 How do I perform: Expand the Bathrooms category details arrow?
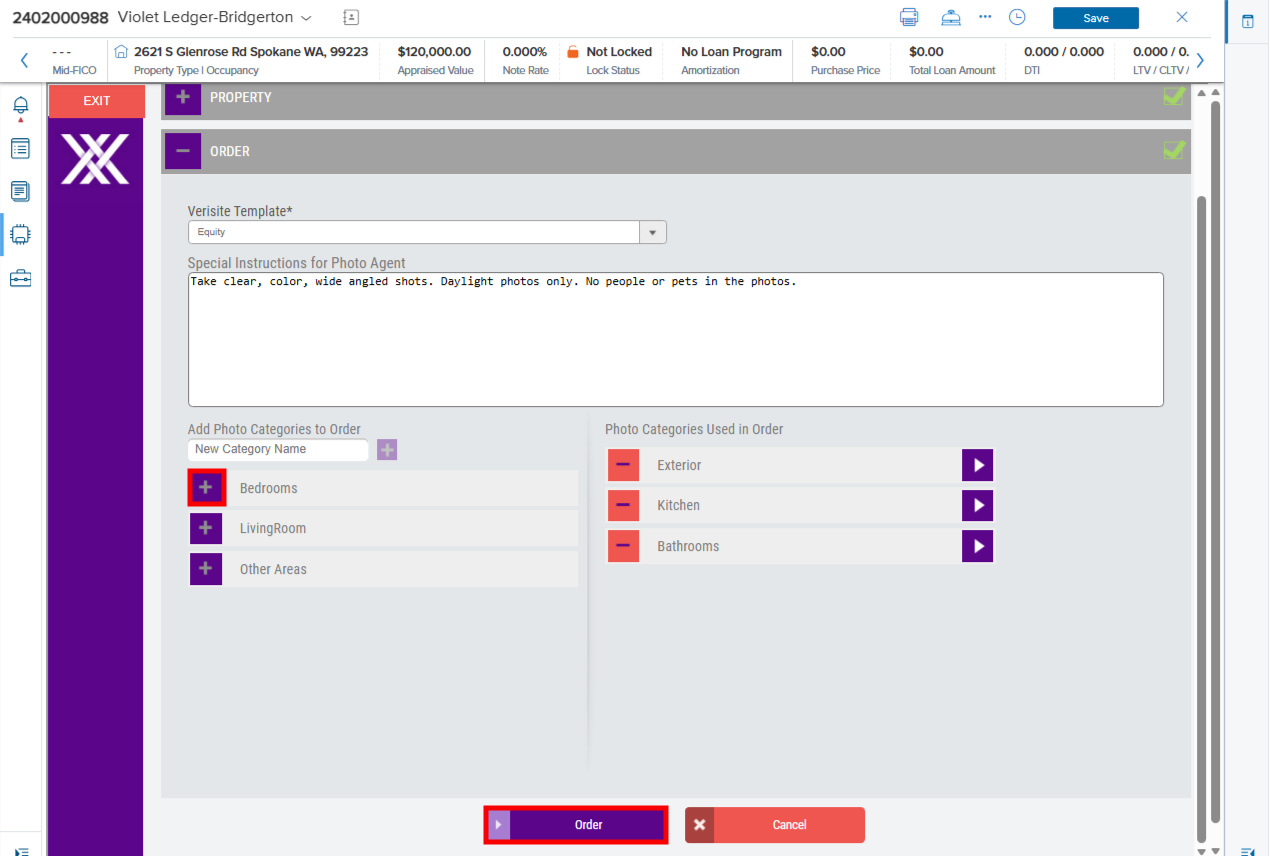[978, 546]
